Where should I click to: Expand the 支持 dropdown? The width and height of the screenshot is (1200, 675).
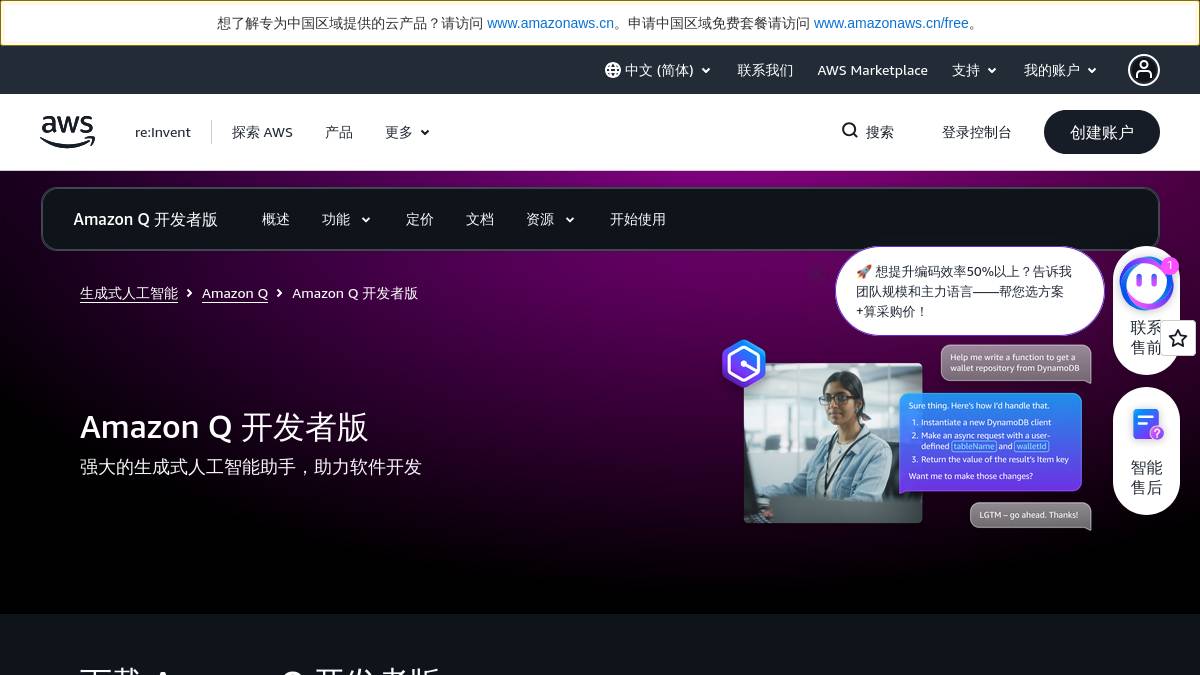click(975, 70)
